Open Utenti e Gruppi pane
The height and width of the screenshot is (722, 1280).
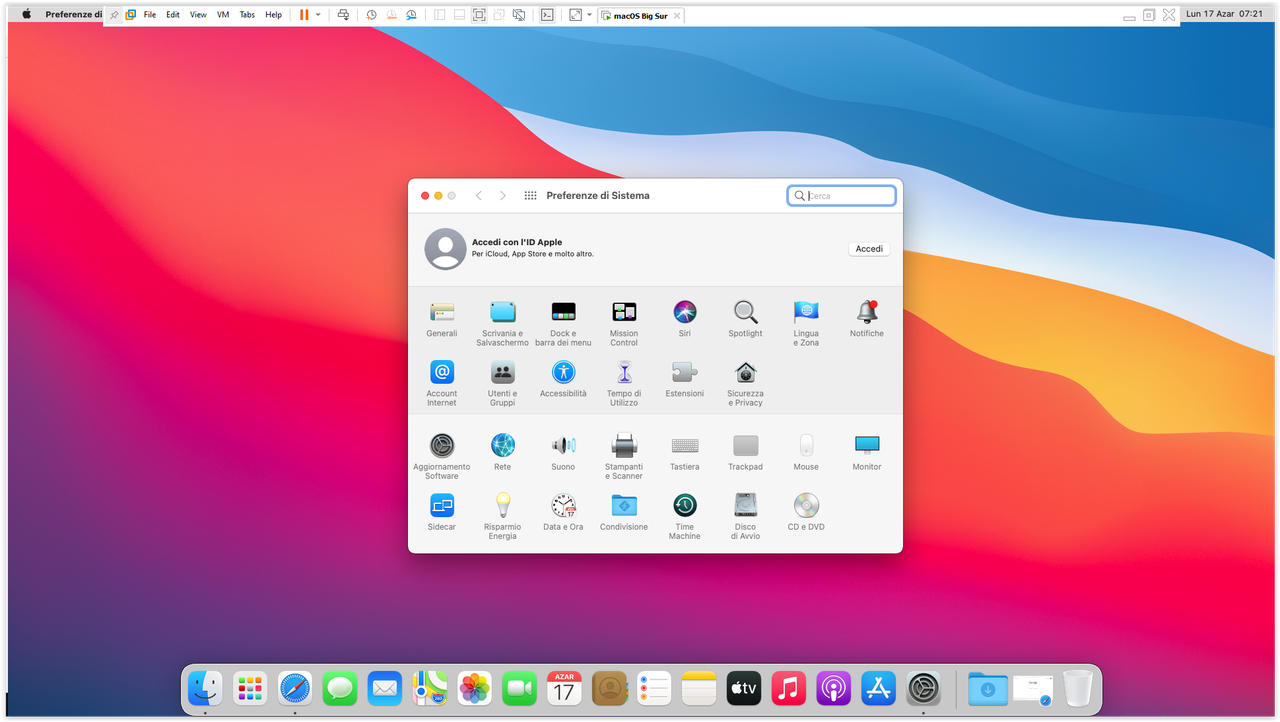pos(502,383)
